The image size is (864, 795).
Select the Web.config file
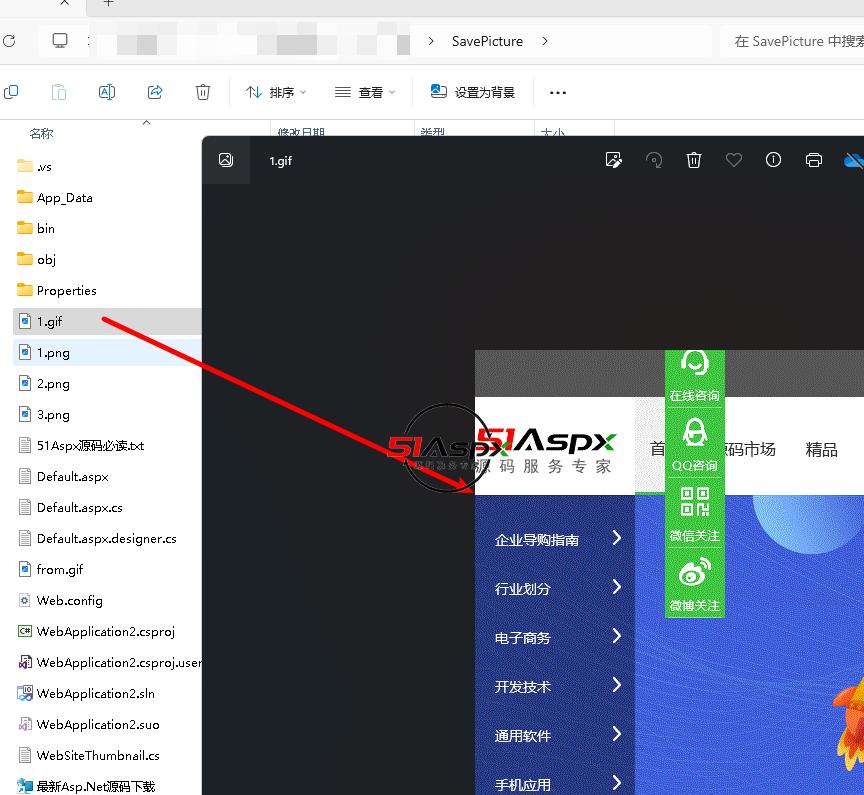pos(69,600)
